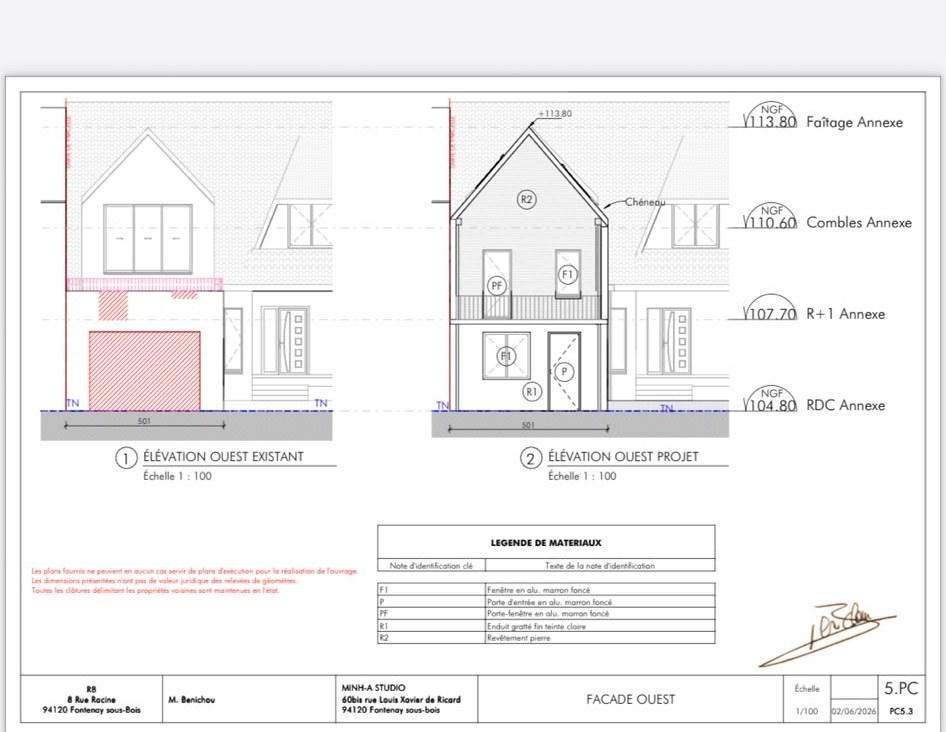Screen dimensions: 946x732
Task: Select the red note starting "Les plans fournis"
Action: point(195,571)
